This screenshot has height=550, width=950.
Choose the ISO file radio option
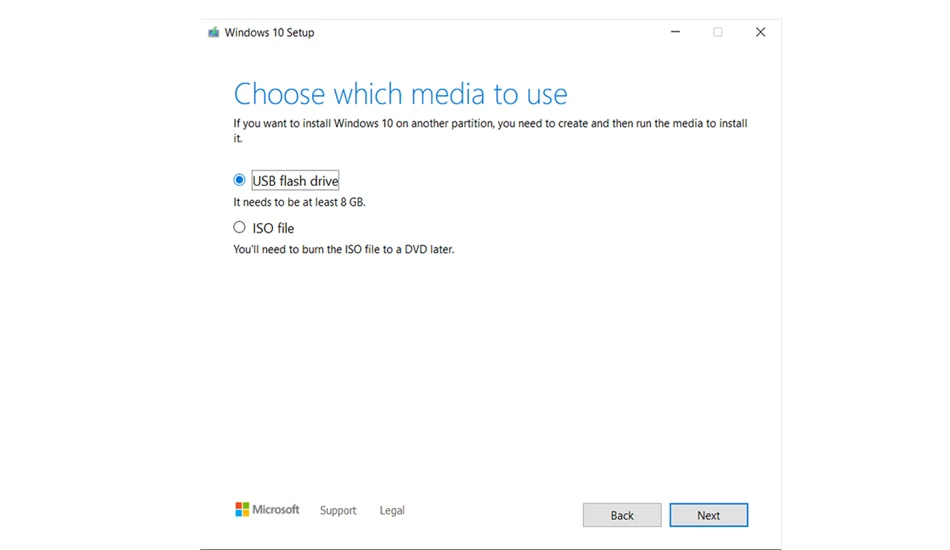pos(239,227)
